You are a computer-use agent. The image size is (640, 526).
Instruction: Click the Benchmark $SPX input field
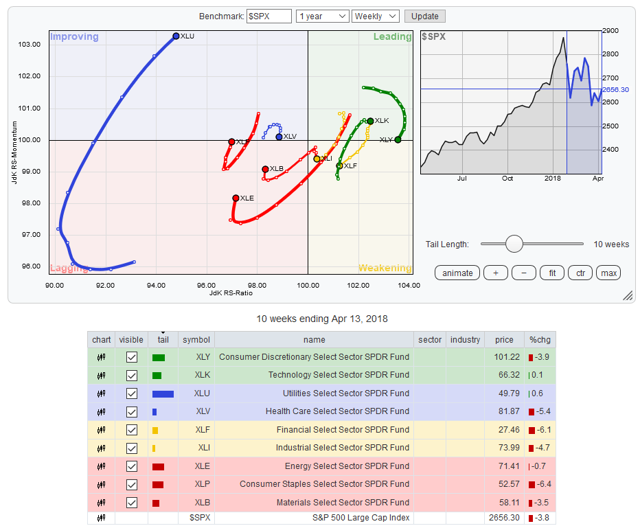[269, 16]
